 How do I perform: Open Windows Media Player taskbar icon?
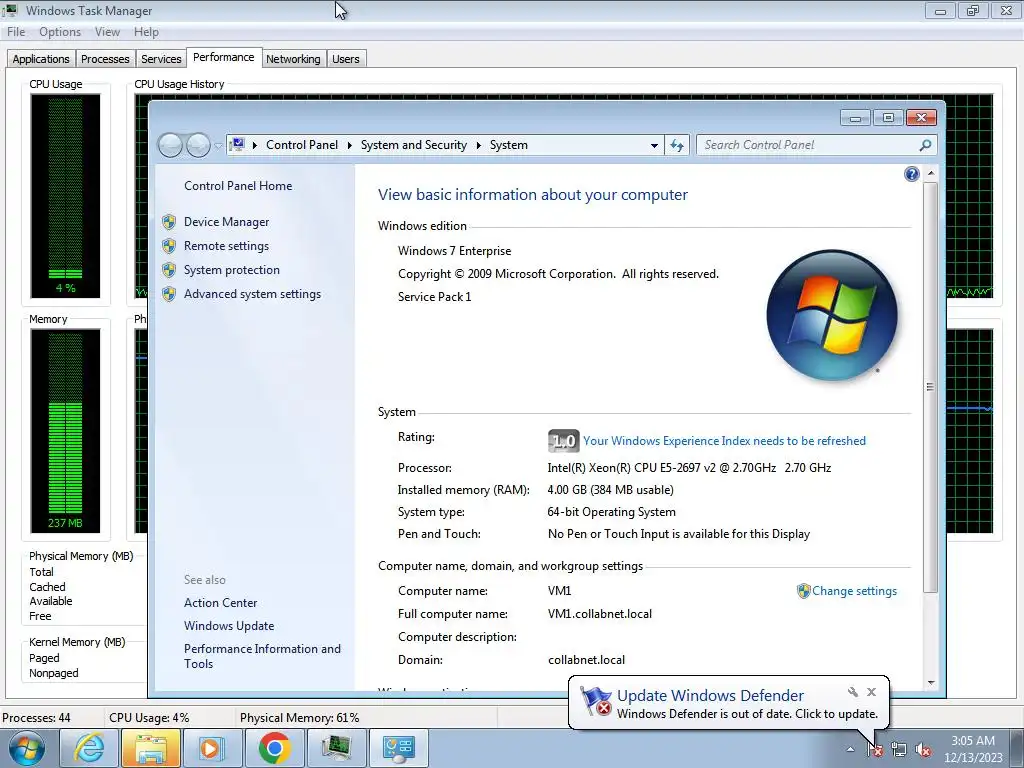212,748
